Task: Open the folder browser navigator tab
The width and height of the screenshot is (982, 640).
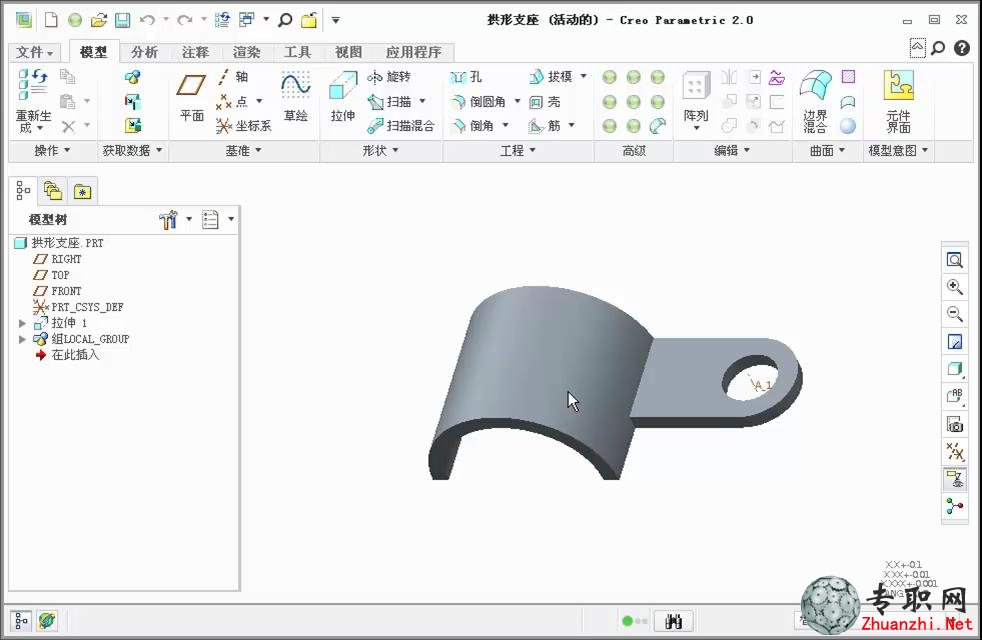Action: pyautogui.click(x=53, y=191)
